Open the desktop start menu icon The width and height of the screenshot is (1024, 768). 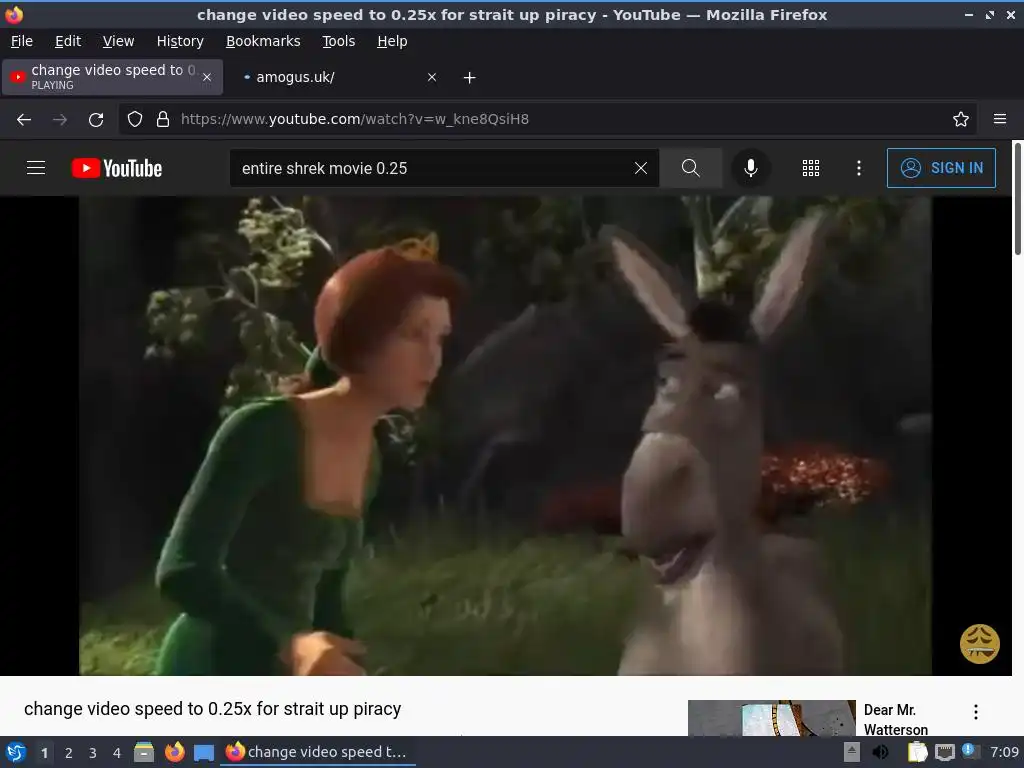pyautogui.click(x=16, y=752)
